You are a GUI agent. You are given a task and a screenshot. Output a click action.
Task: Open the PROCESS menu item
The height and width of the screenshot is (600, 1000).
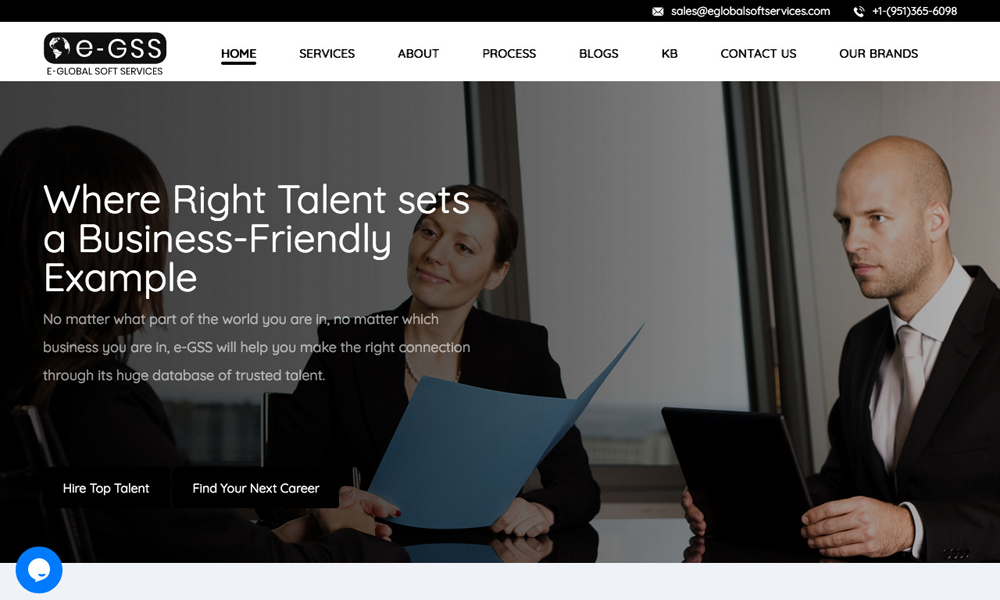coord(509,54)
